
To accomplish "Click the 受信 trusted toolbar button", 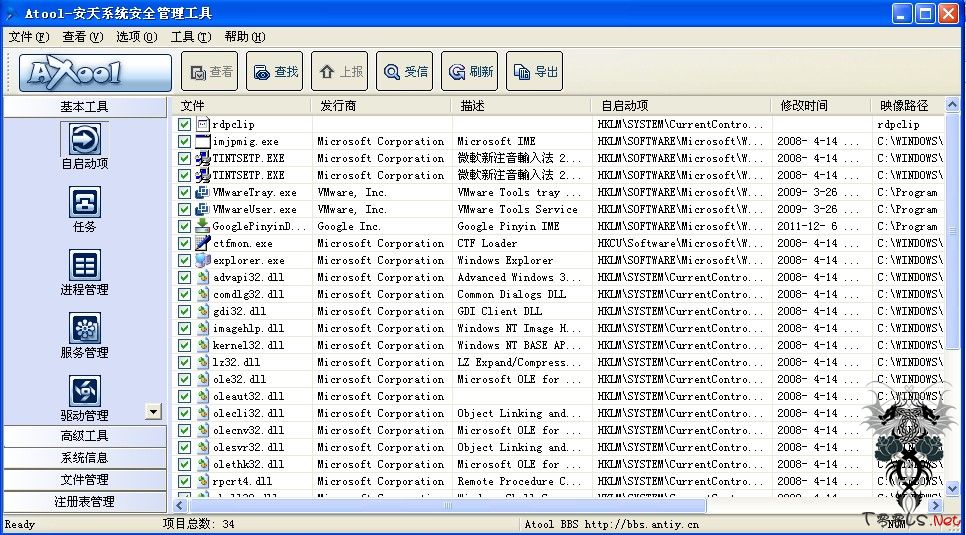I will point(404,71).
